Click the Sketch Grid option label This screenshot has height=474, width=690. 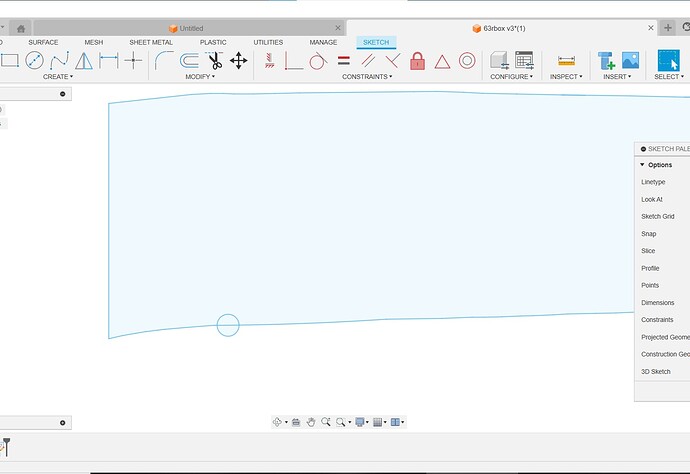(657, 217)
